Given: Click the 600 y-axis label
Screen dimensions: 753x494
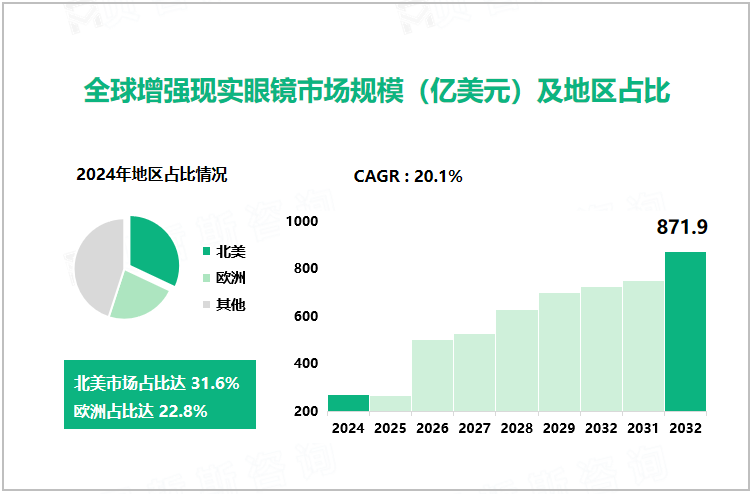Looking at the screenshot, I should pos(306,316).
